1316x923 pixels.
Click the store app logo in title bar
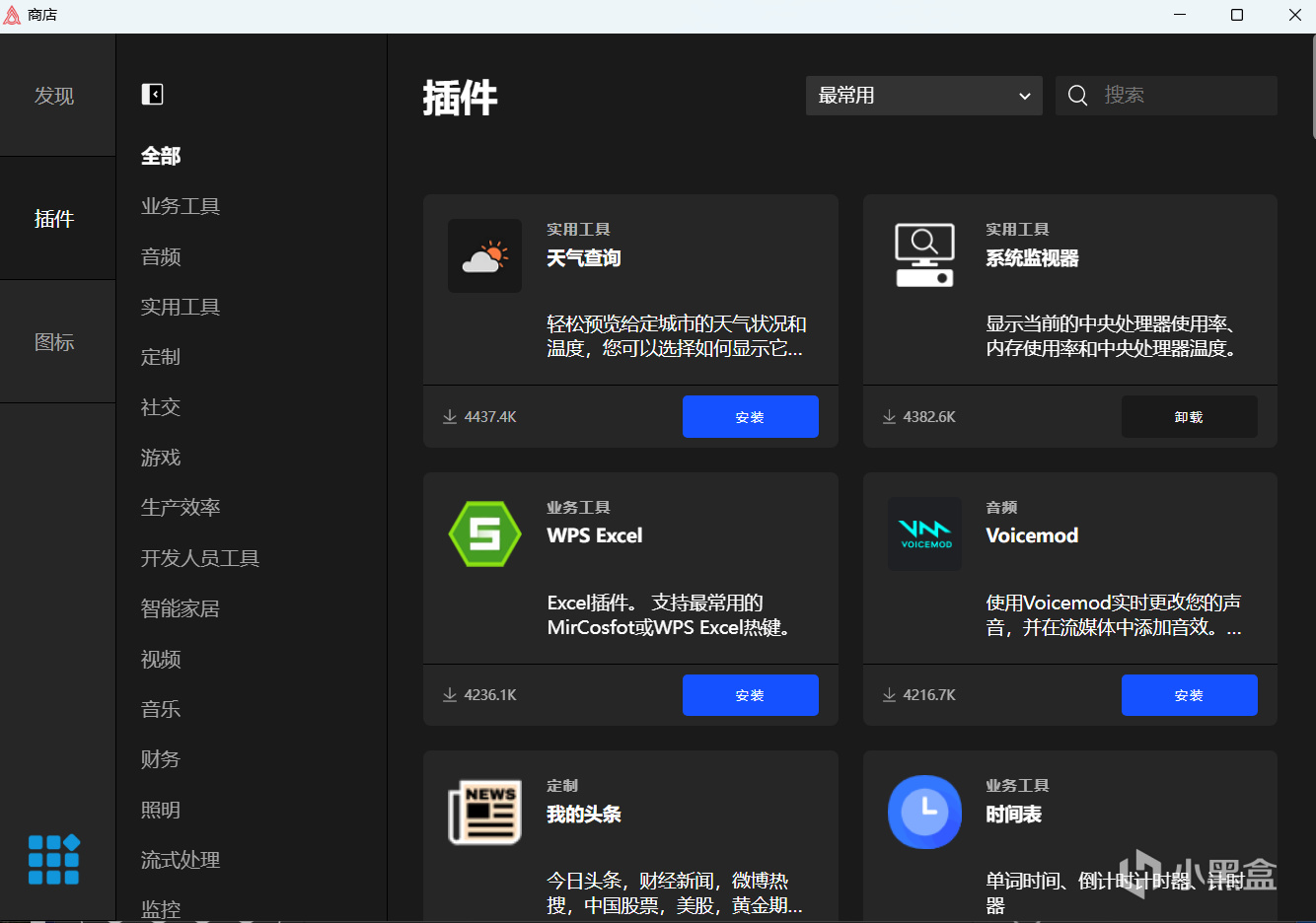click(x=12, y=15)
